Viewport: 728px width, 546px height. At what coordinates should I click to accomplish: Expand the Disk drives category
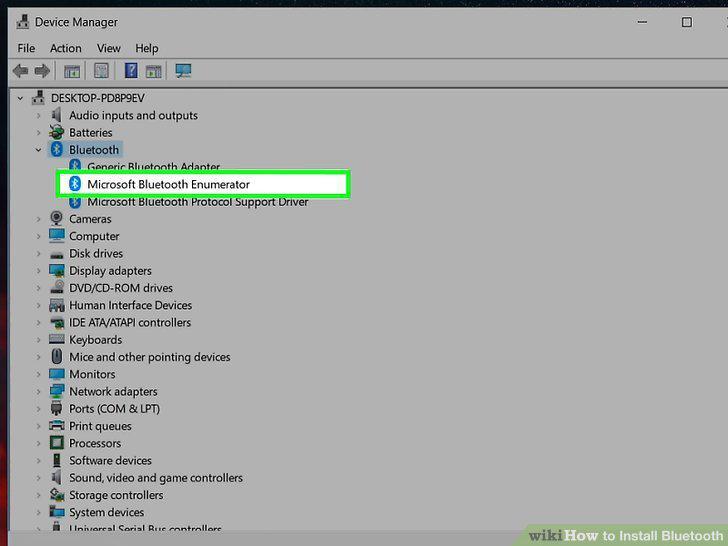(x=39, y=254)
